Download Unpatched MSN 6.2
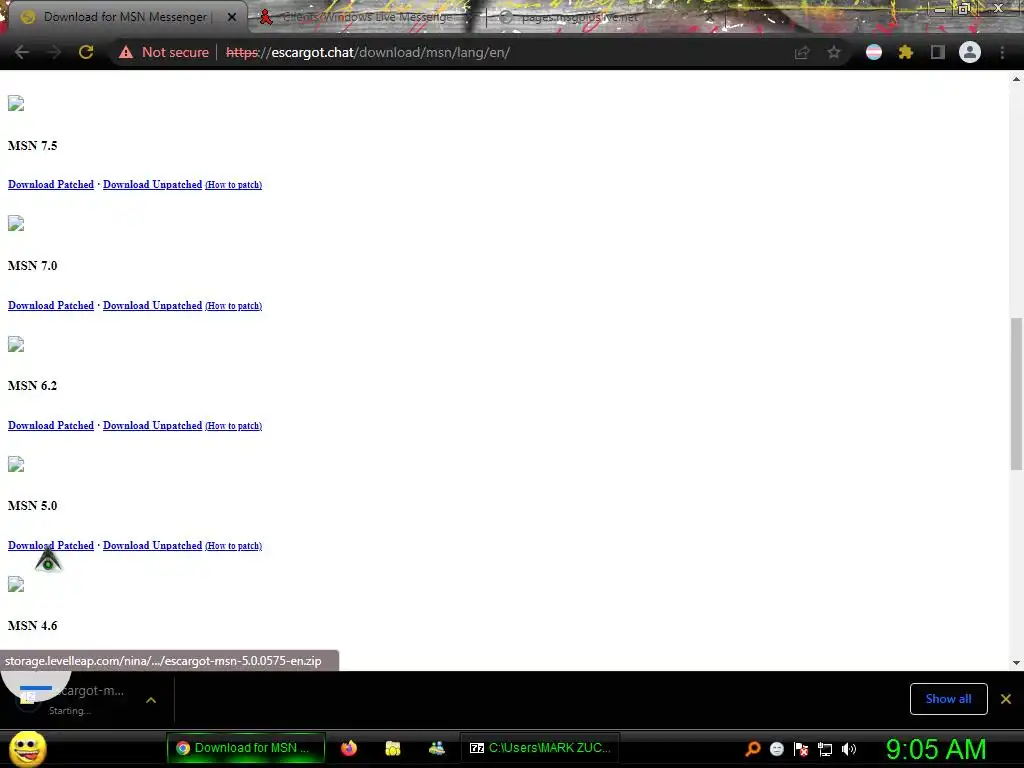The image size is (1024, 768). [152, 426]
